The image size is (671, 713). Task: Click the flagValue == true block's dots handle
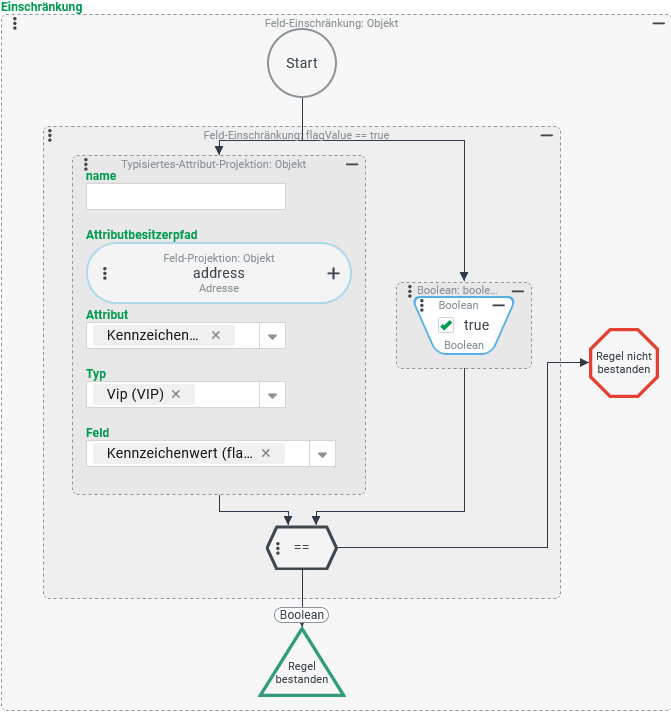coord(50,135)
